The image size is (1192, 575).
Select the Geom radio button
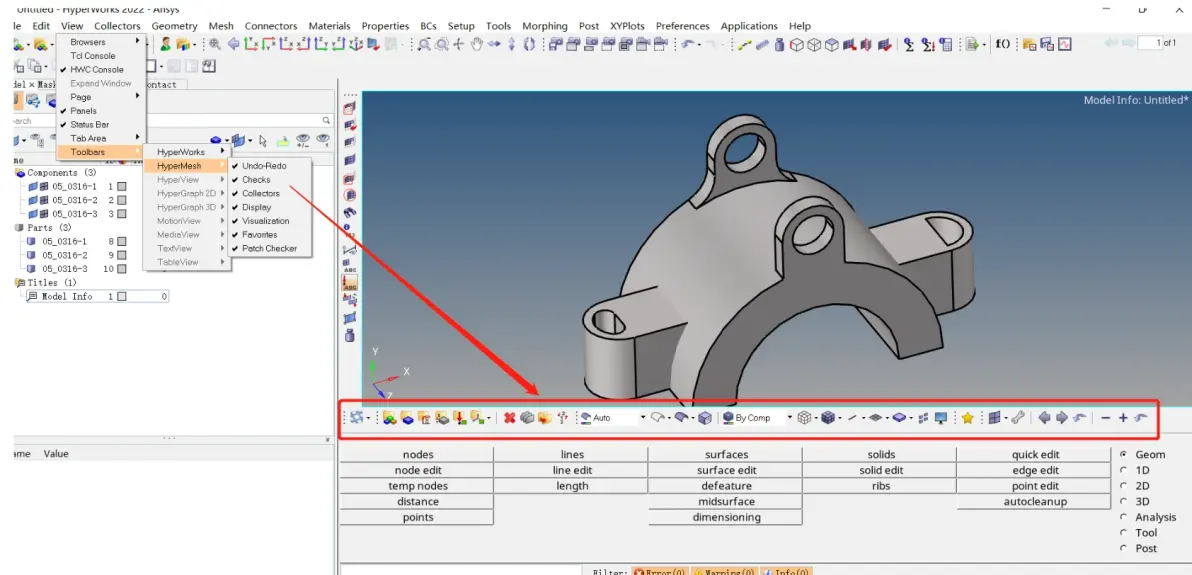[1124, 454]
